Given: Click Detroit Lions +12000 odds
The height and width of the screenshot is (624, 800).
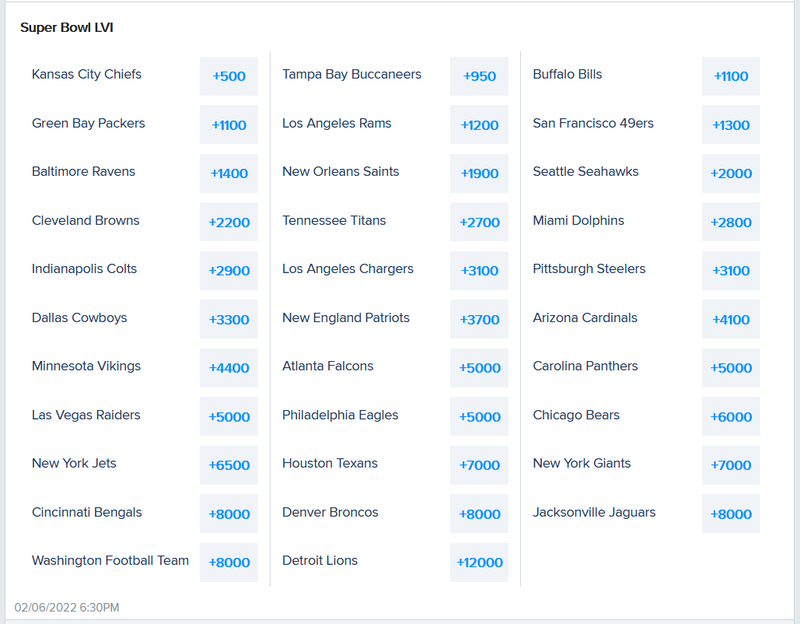Looking at the screenshot, I should 479,562.
